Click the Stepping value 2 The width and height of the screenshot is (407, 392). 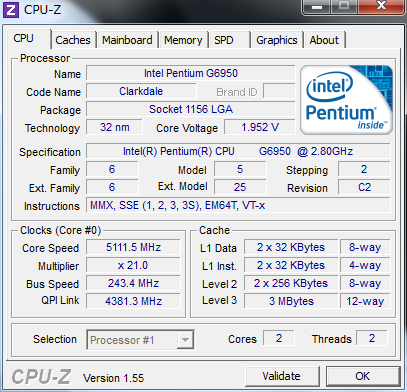tap(364, 169)
